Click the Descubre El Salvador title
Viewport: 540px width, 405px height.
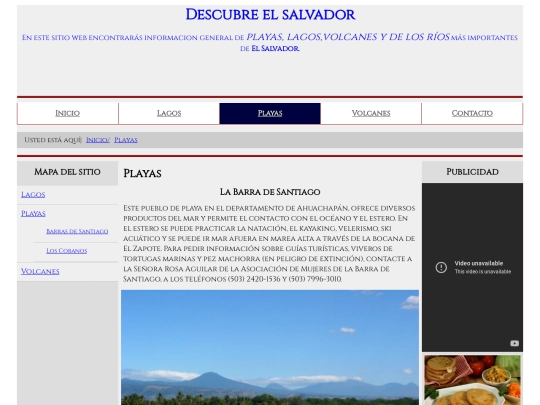270,15
